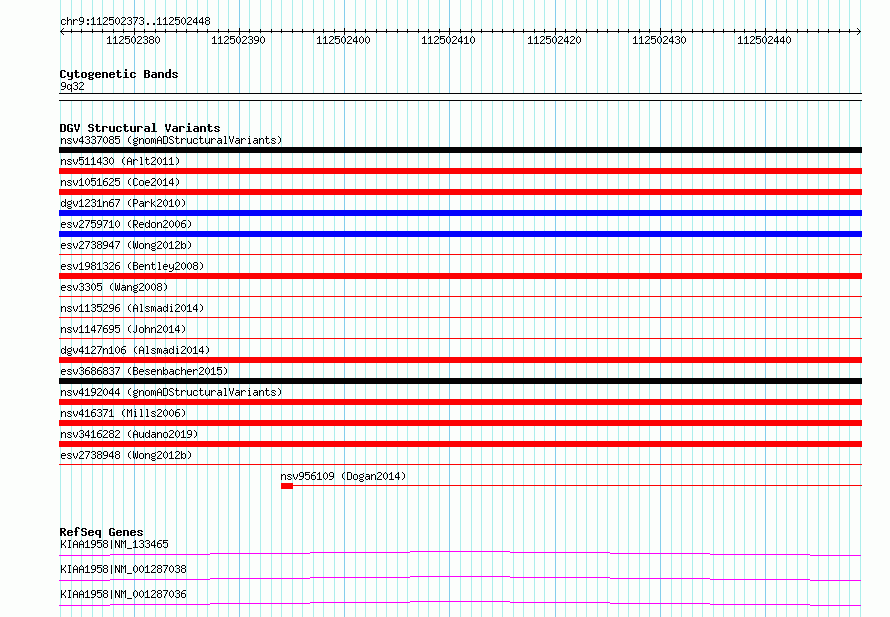
Task: Click ruler position 112502430
Action: coord(660,40)
